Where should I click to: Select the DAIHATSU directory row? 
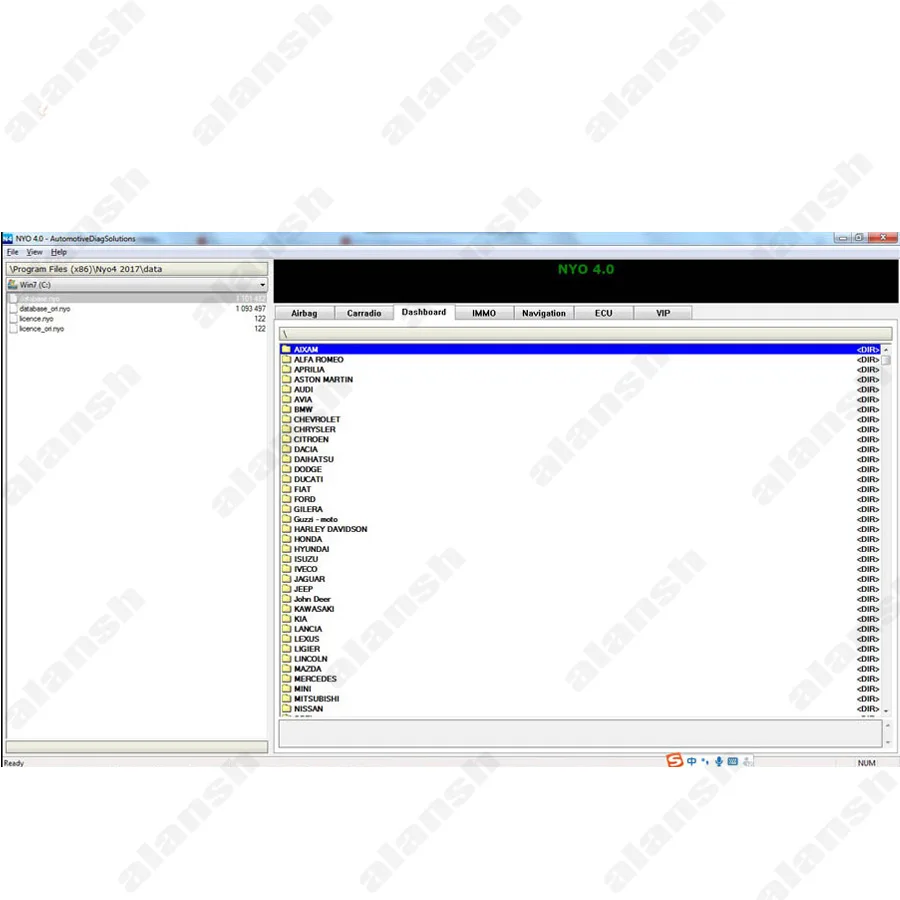tap(580, 459)
